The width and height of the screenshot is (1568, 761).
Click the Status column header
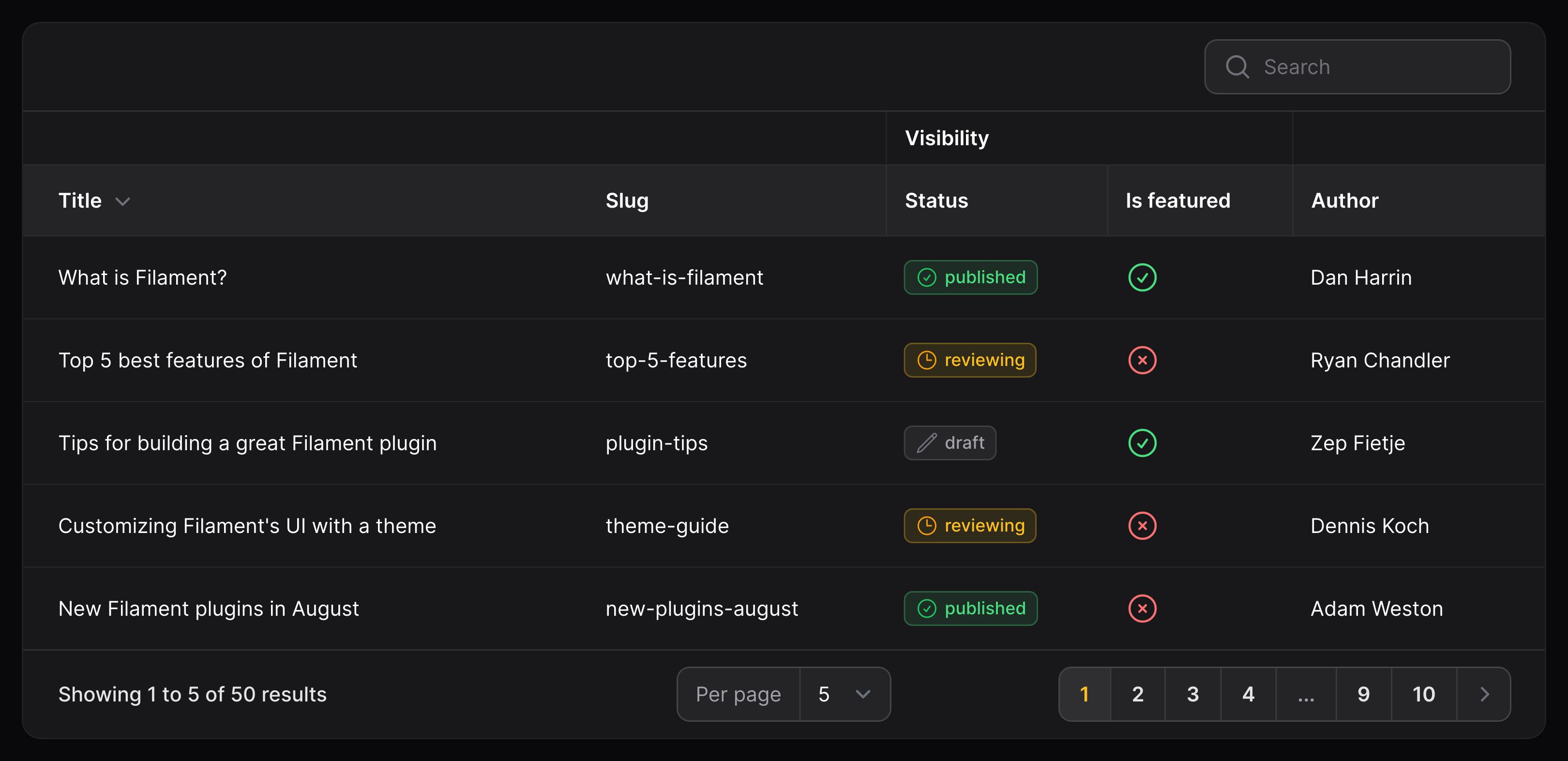click(936, 201)
